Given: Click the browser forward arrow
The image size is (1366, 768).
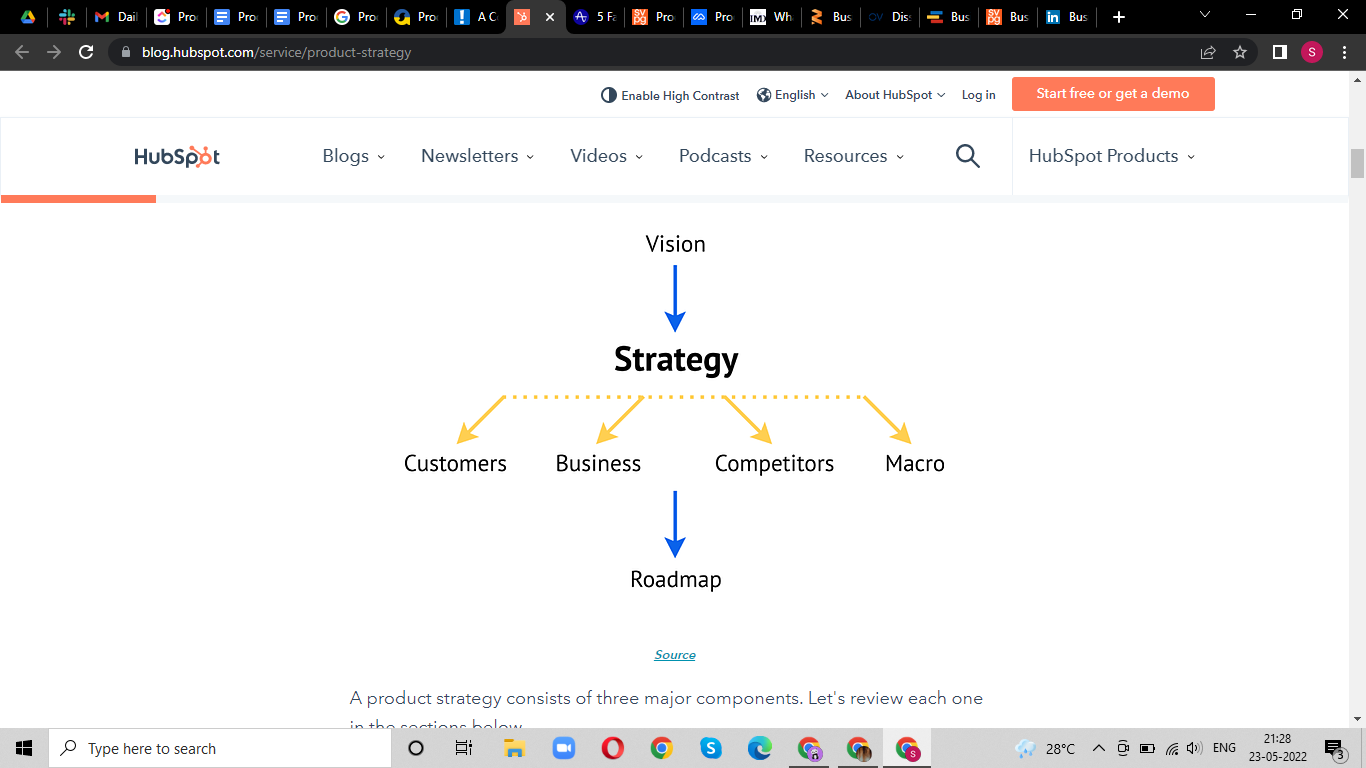Looking at the screenshot, I should click(x=54, y=52).
